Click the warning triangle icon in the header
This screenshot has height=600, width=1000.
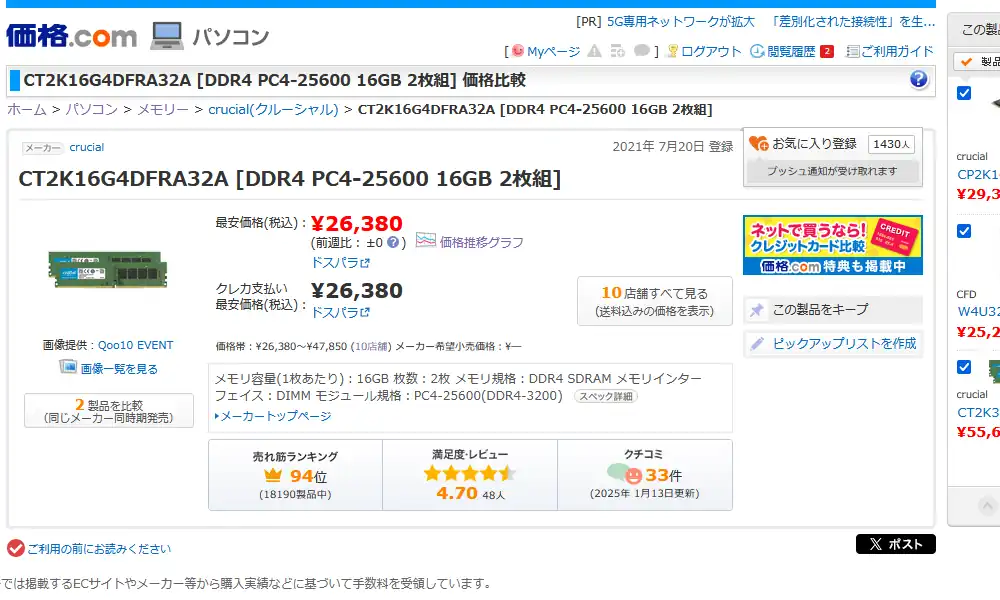[594, 51]
